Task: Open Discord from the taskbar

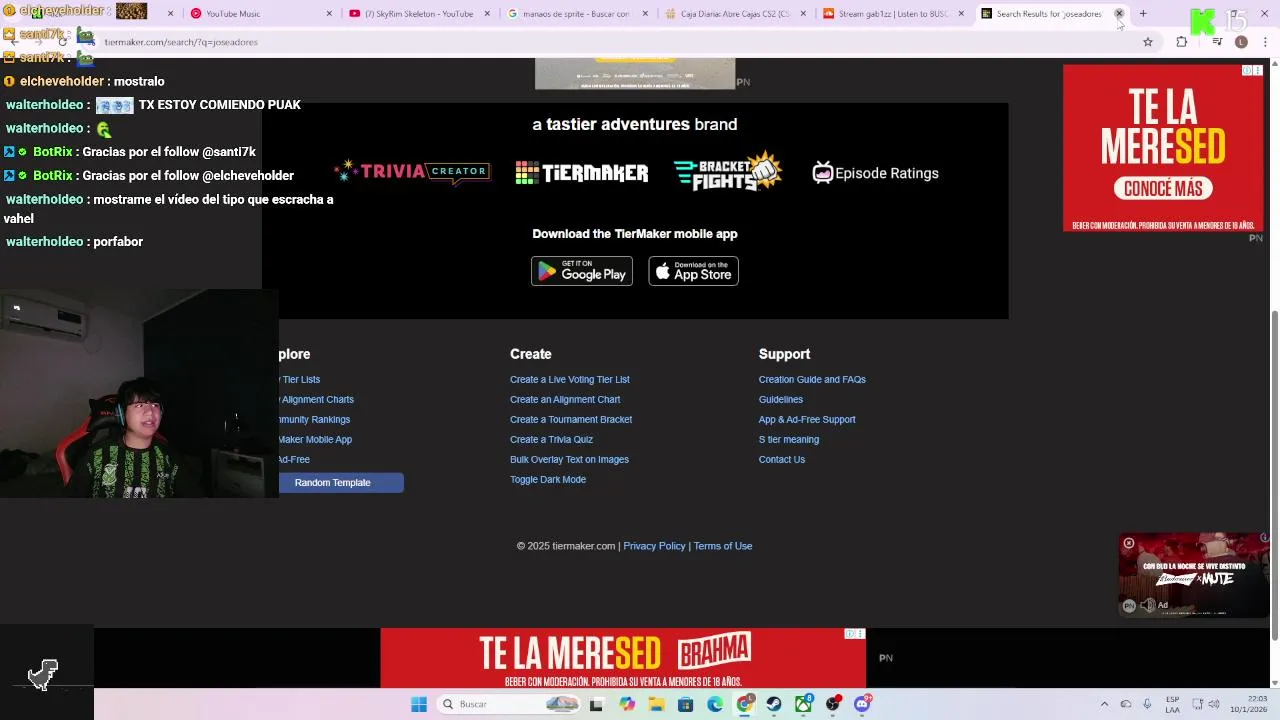Action: [x=862, y=704]
